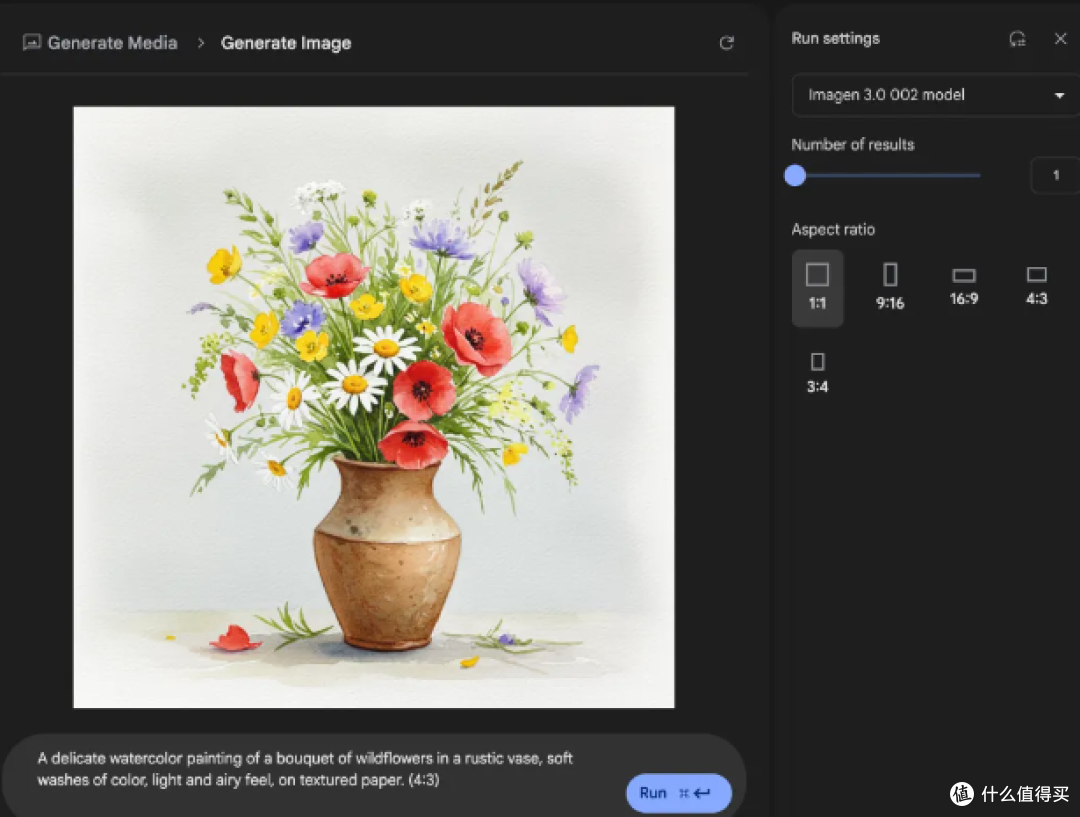
Task: Click the Run settings heading
Action: (835, 39)
